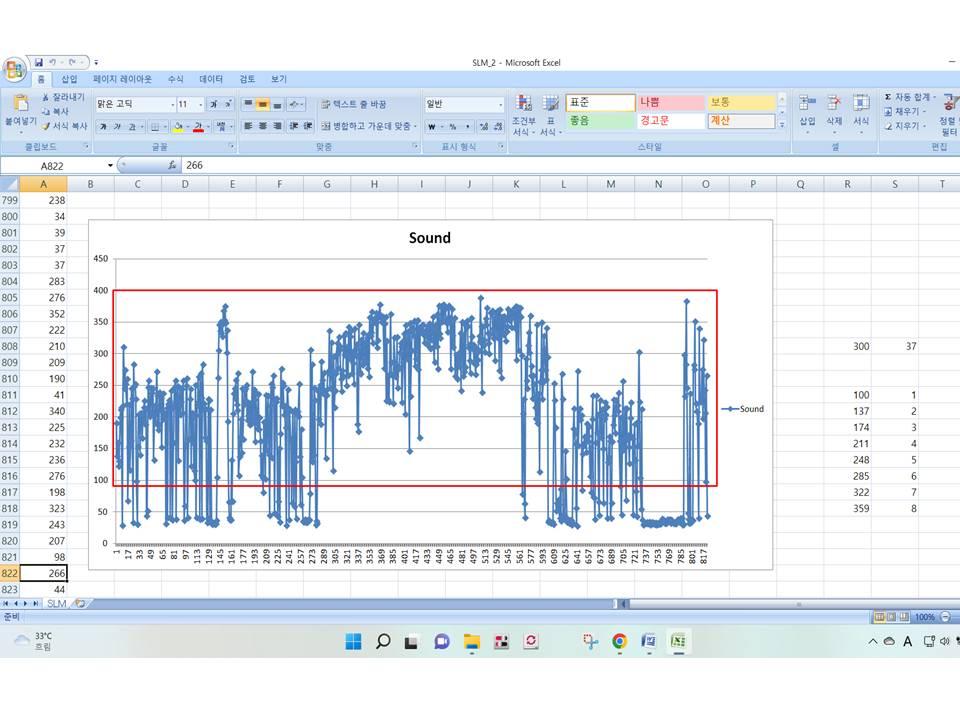Viewport: 960px width, 720px height.
Task: Decrease decimal places
Action: point(498,127)
